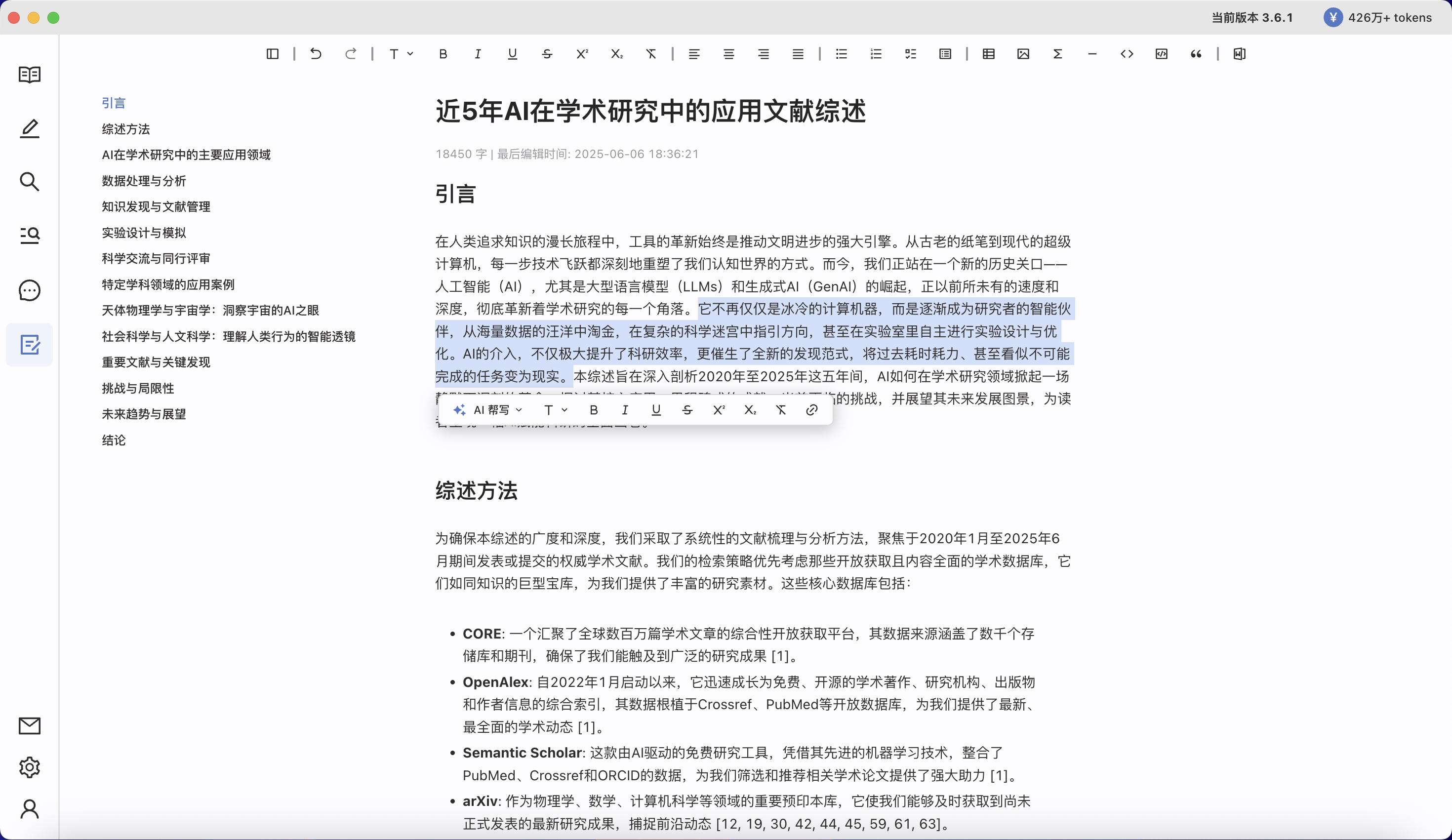Go to 引言 in outline
1452x840 pixels.
[114, 103]
